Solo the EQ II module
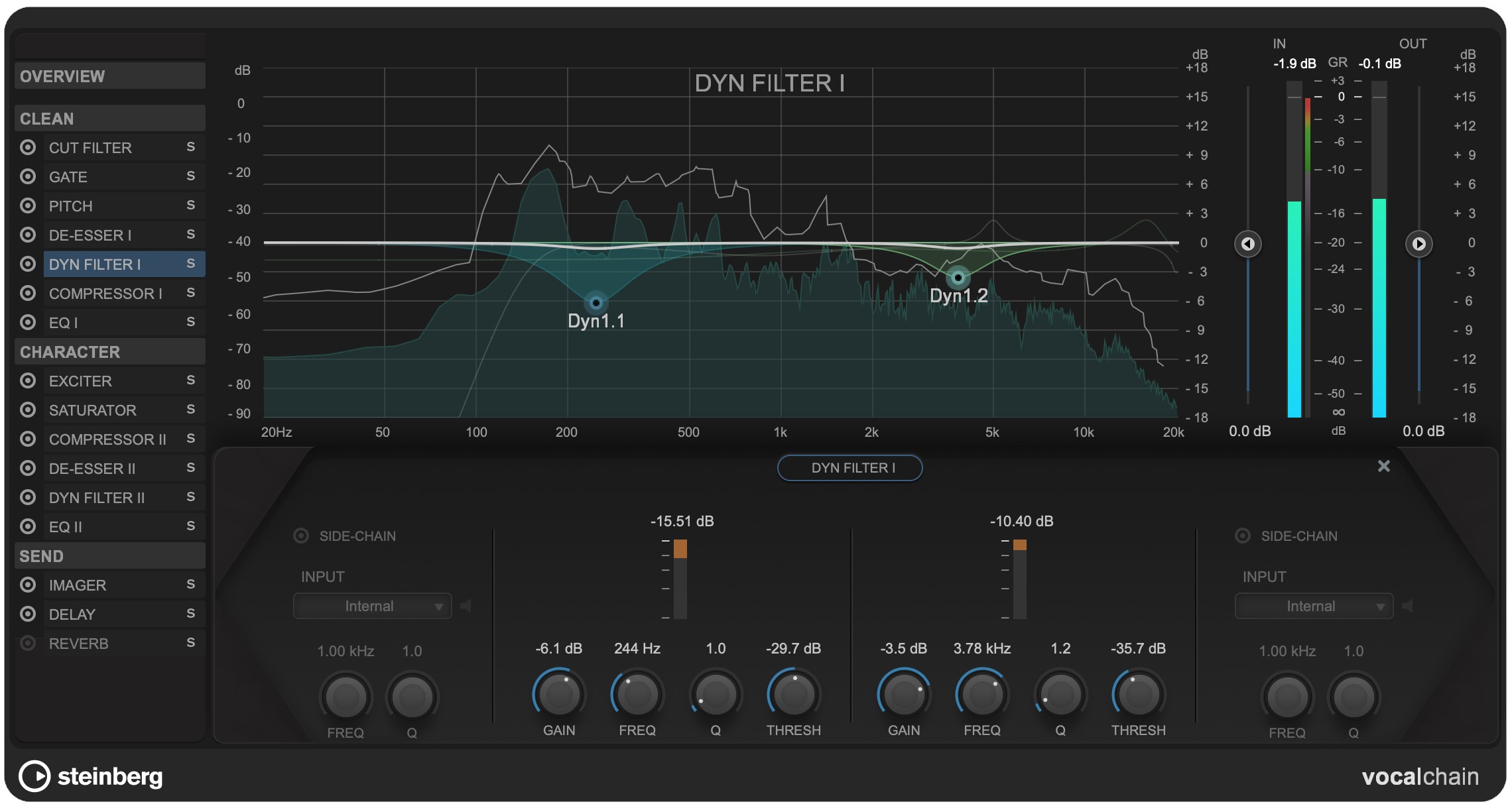Image resolution: width=1512 pixels, height=806 pixels. coord(191,526)
